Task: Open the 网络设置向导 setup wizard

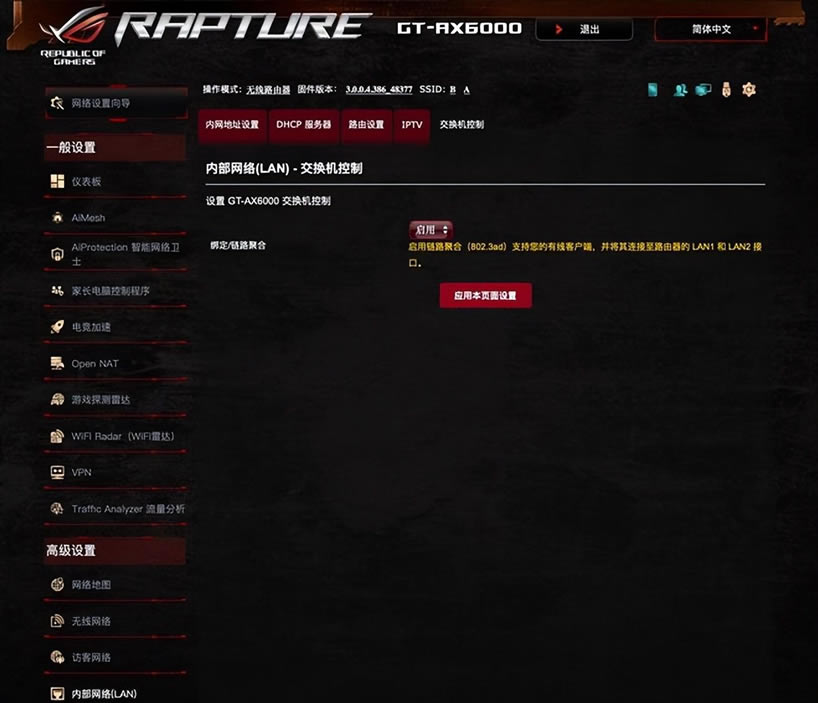Action: pyautogui.click(x=116, y=103)
